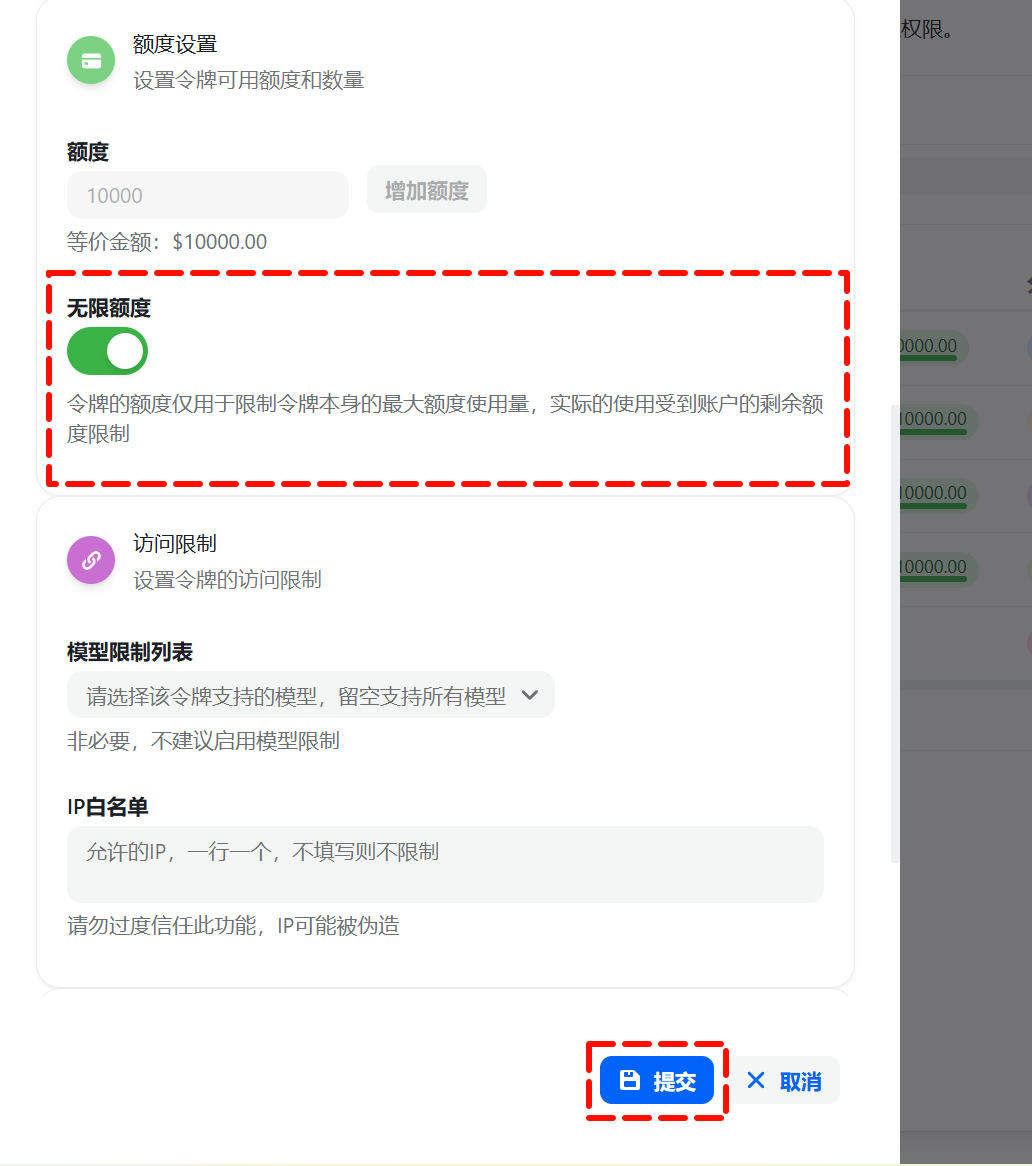The width and height of the screenshot is (1032, 1166).
Task: Select the 额度设置 section heading
Action: pyautogui.click(x=175, y=45)
